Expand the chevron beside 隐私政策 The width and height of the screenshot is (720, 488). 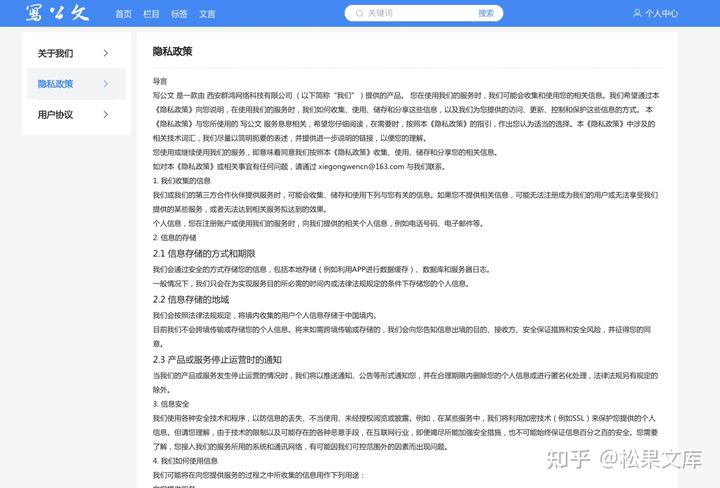(106, 84)
